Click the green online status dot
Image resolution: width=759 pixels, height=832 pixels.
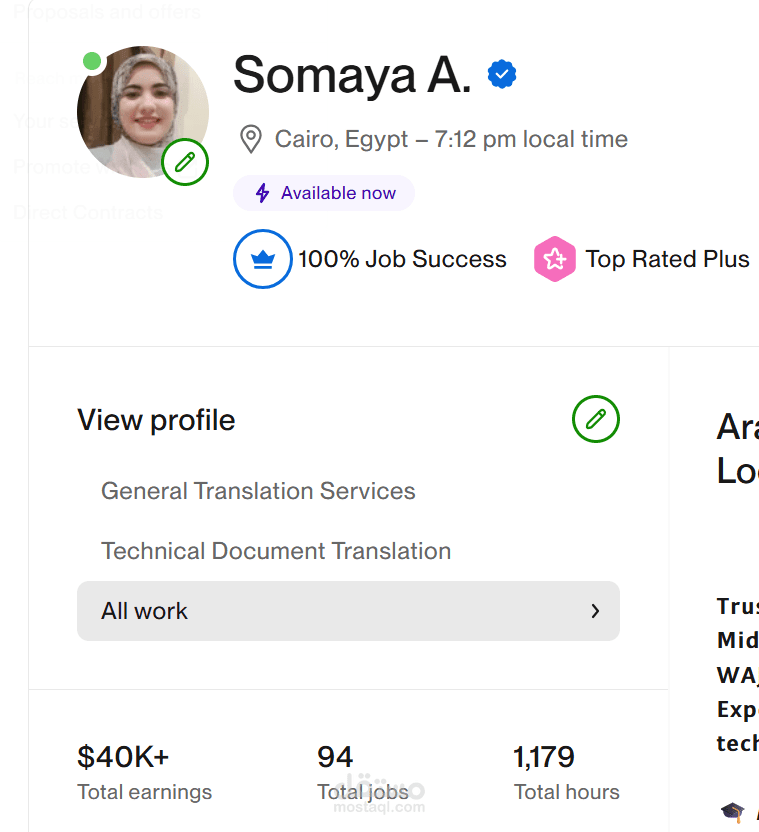[92, 61]
